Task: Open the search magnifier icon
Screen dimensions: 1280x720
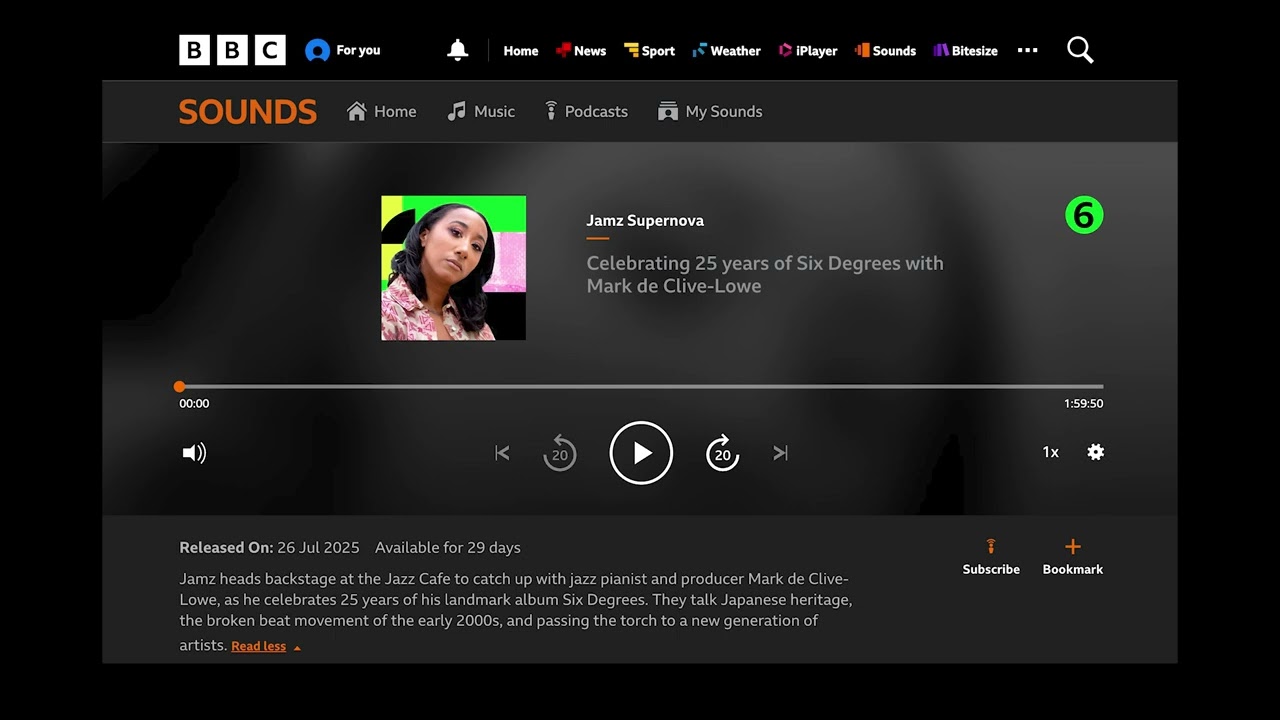Action: (1080, 50)
